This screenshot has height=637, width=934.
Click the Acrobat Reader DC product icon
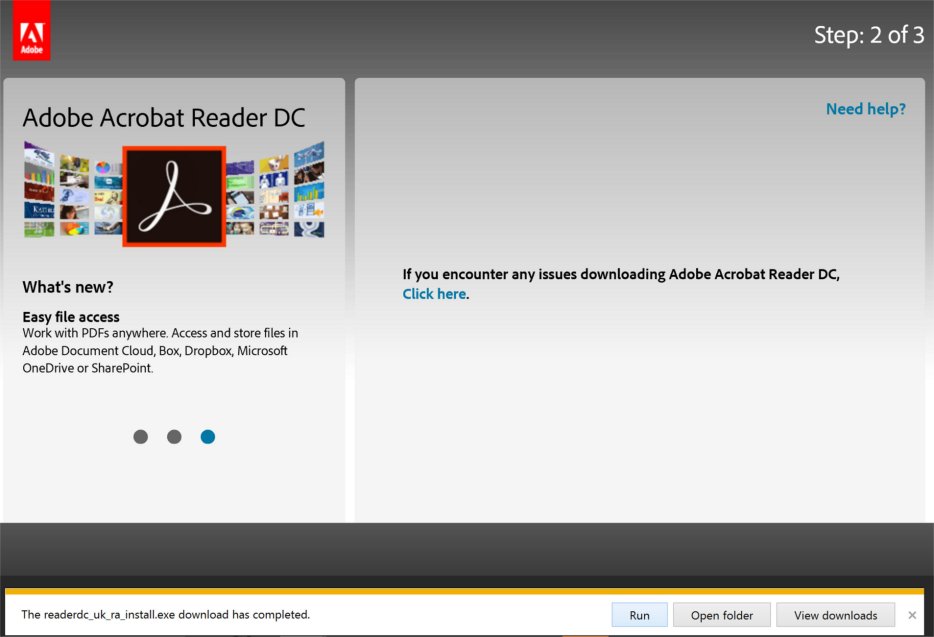click(174, 196)
